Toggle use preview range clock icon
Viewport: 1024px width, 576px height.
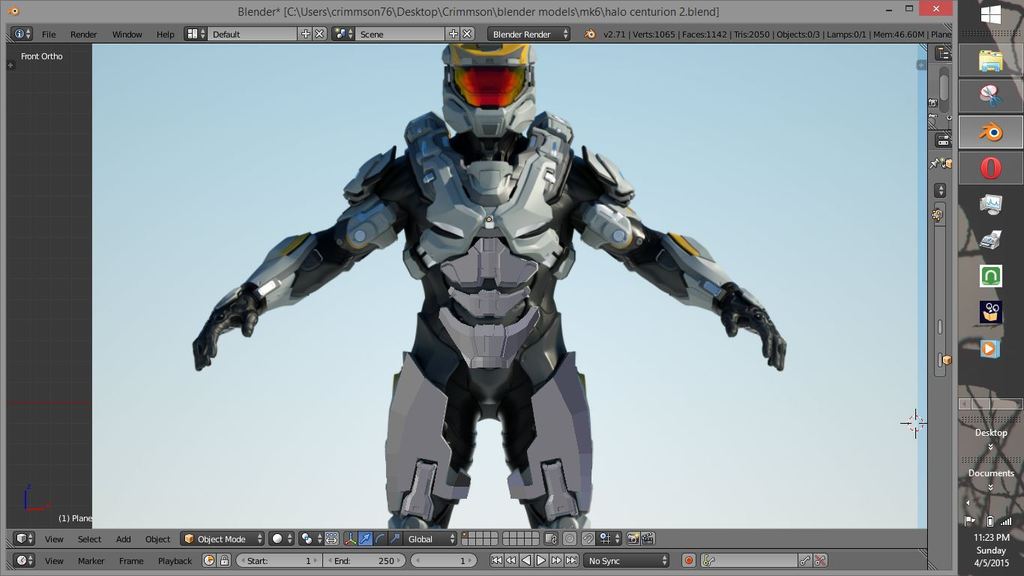click(x=209, y=560)
